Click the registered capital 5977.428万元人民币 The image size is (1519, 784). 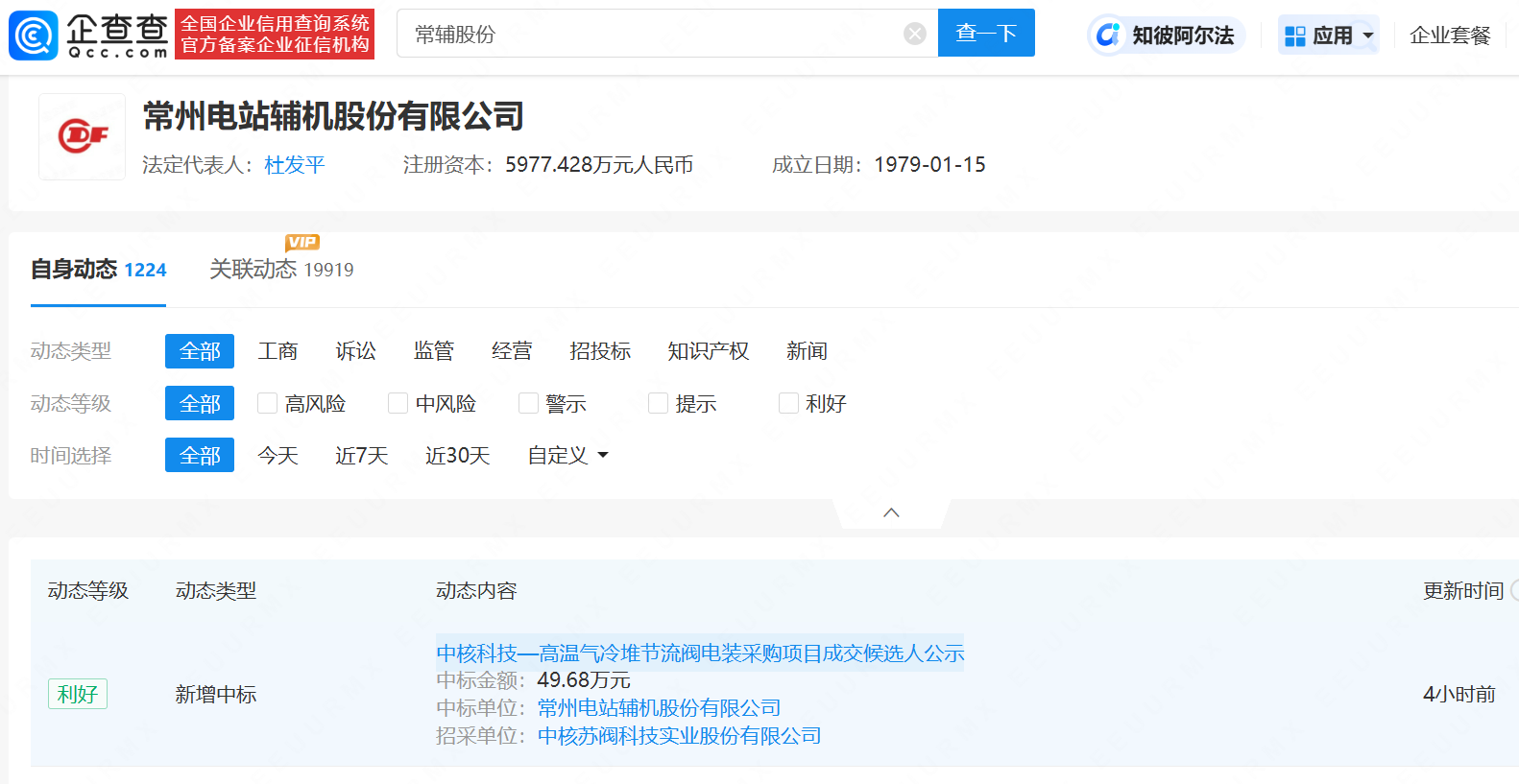click(599, 165)
